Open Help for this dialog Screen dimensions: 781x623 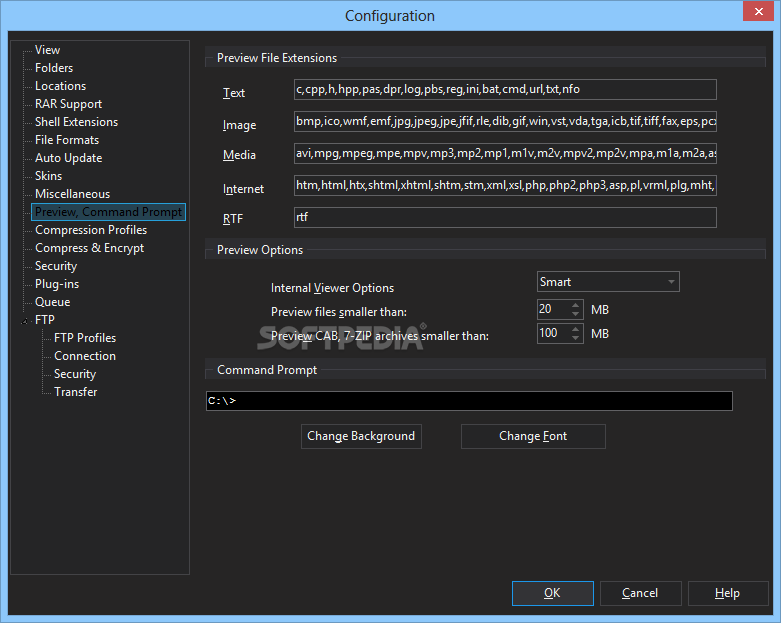click(728, 593)
